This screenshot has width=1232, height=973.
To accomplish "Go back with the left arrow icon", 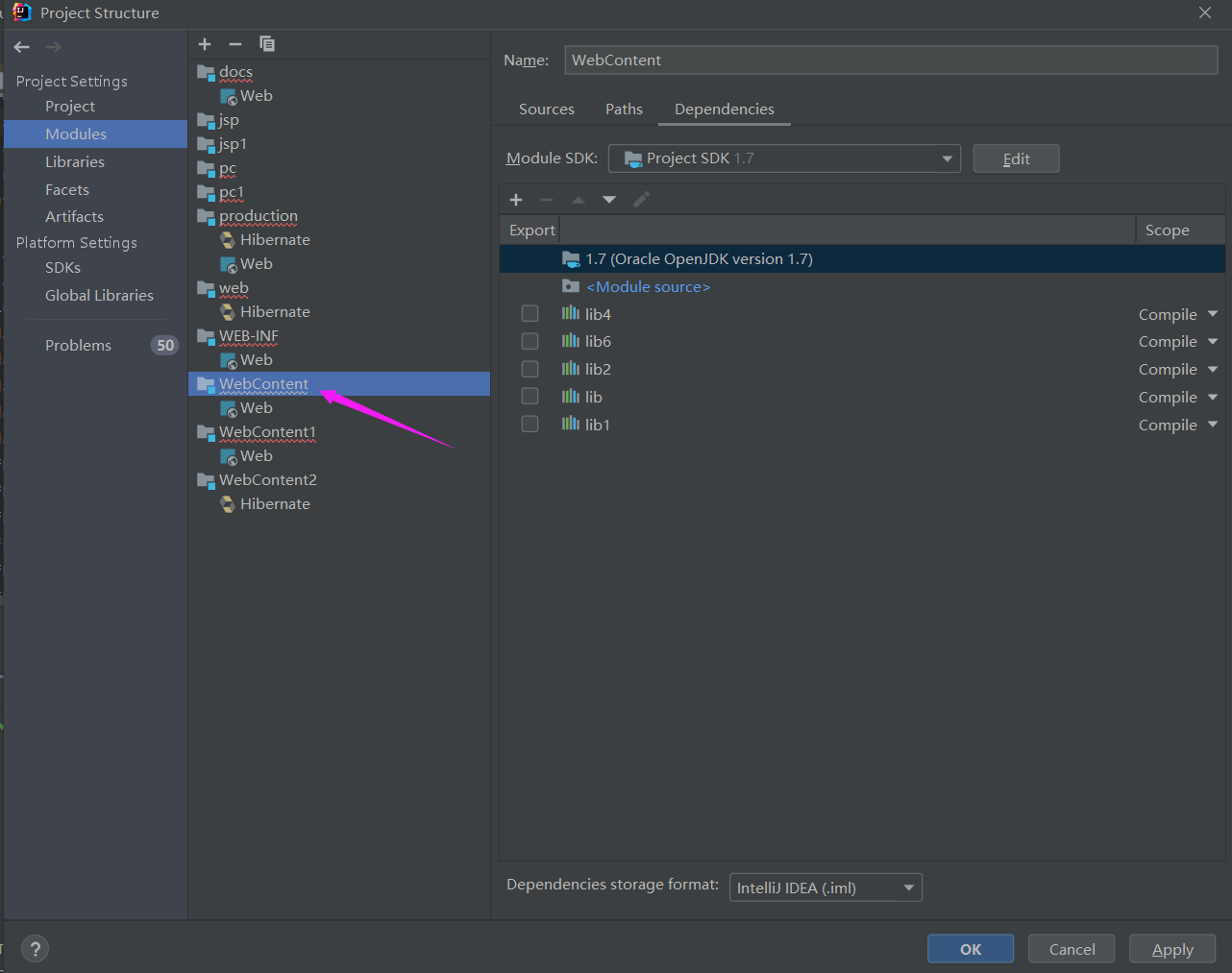I will [22, 47].
